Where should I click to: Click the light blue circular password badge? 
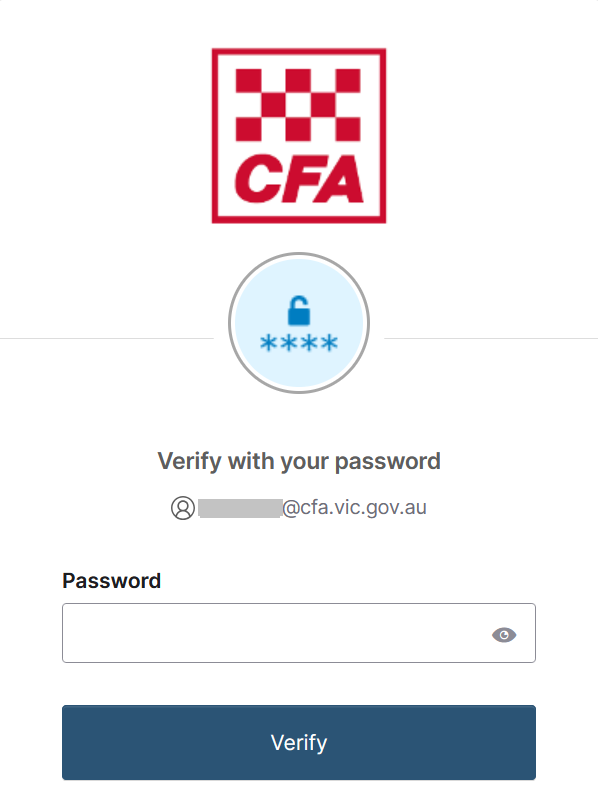click(x=299, y=323)
